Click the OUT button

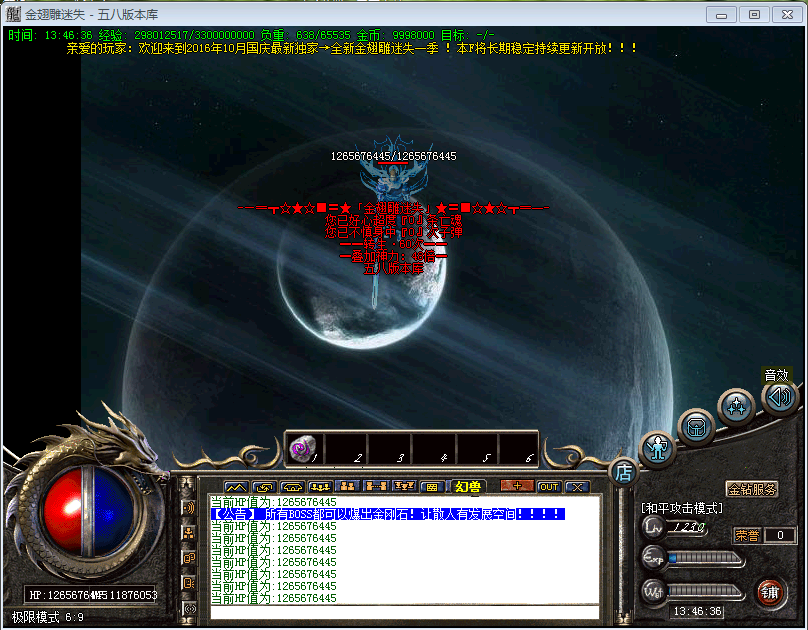tap(549, 487)
